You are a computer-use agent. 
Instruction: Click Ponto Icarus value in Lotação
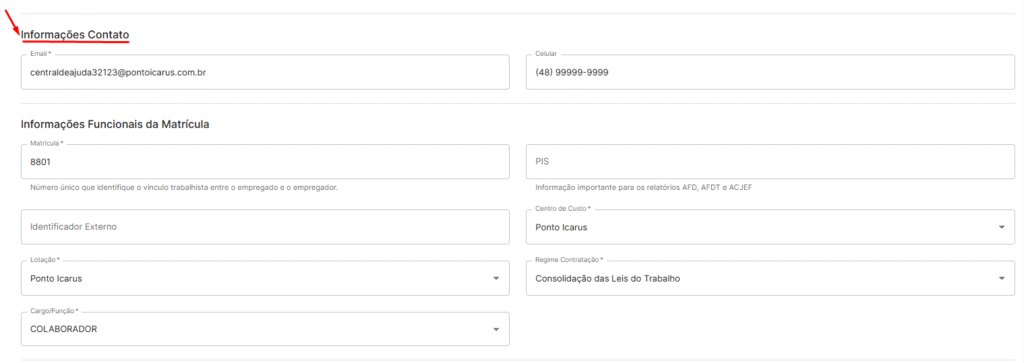(x=56, y=279)
